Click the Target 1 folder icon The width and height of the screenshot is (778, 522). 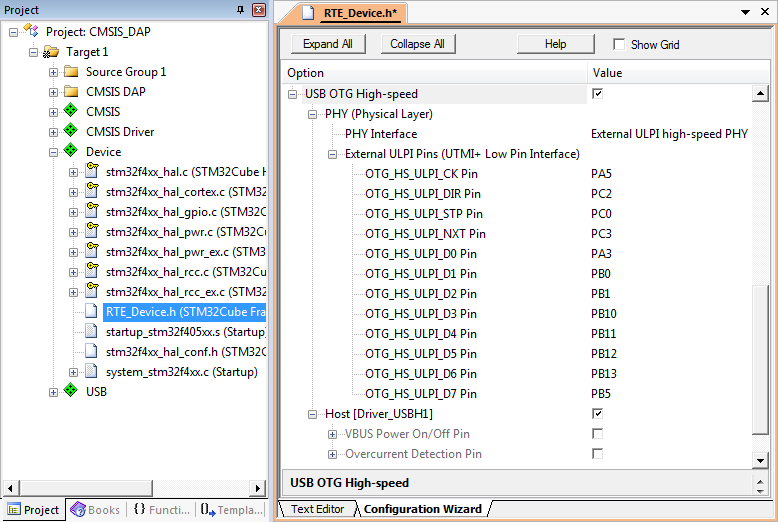click(51, 52)
